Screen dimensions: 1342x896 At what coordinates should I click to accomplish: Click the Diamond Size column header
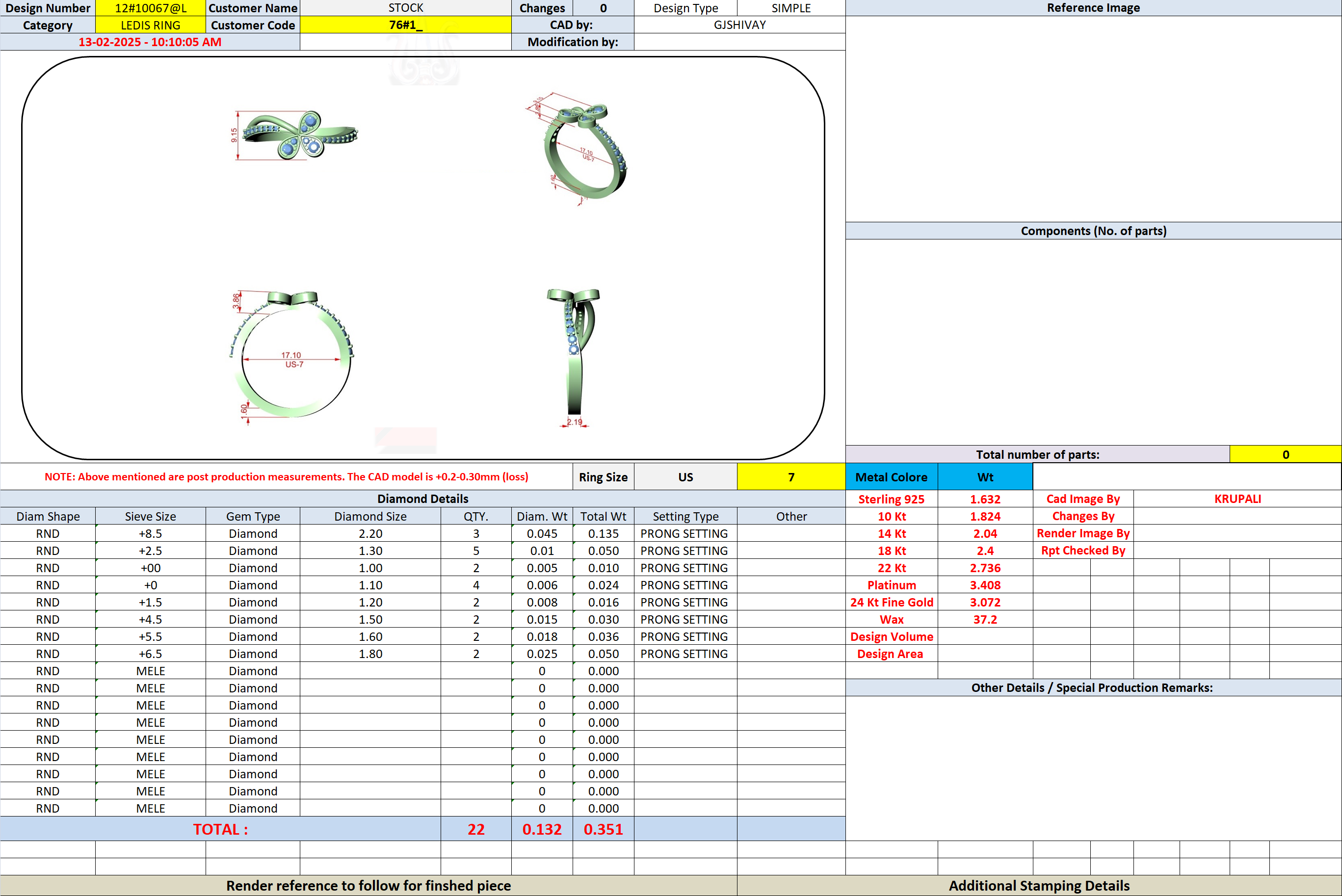[370, 516]
